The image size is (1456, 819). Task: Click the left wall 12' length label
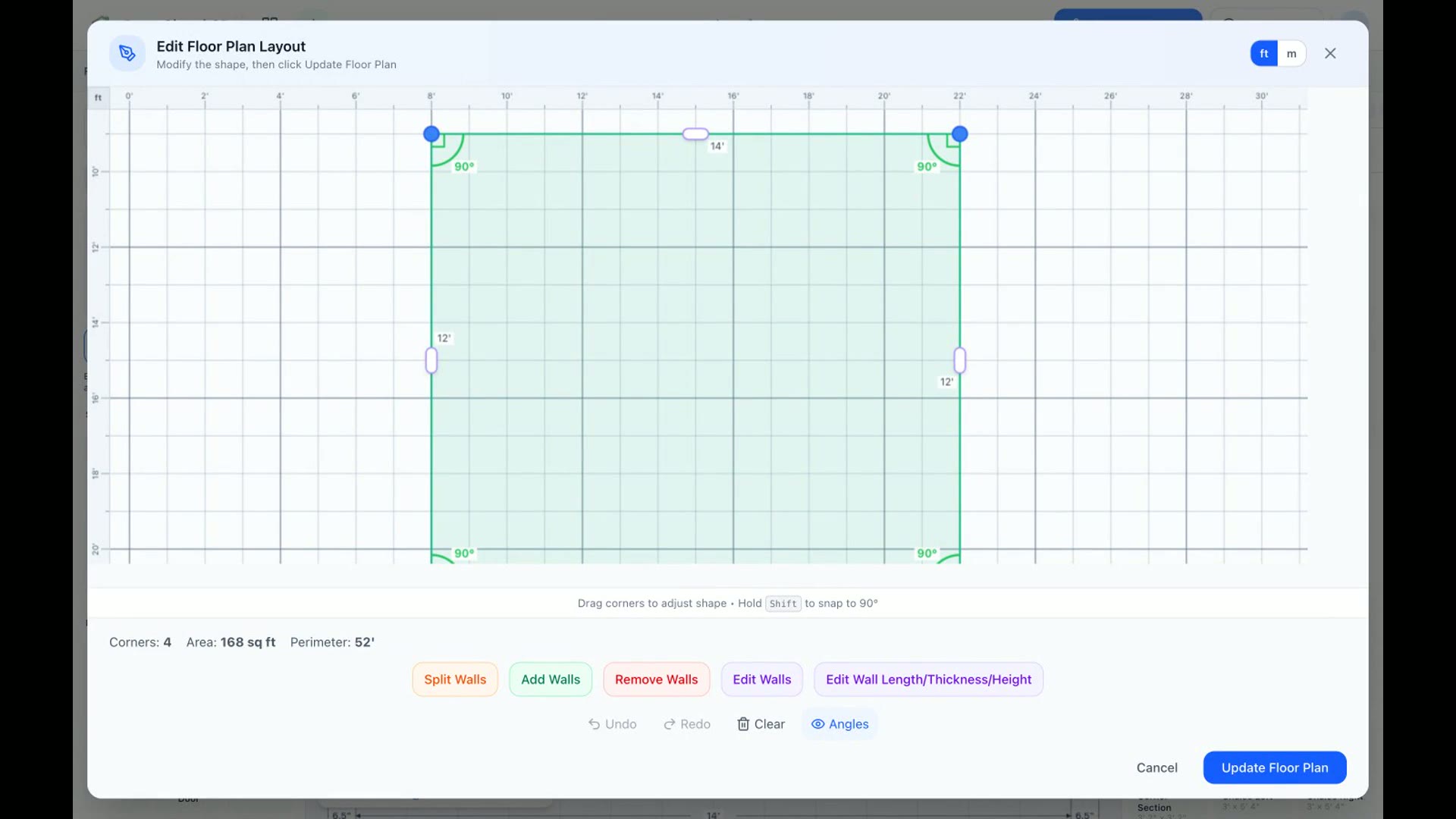point(444,338)
